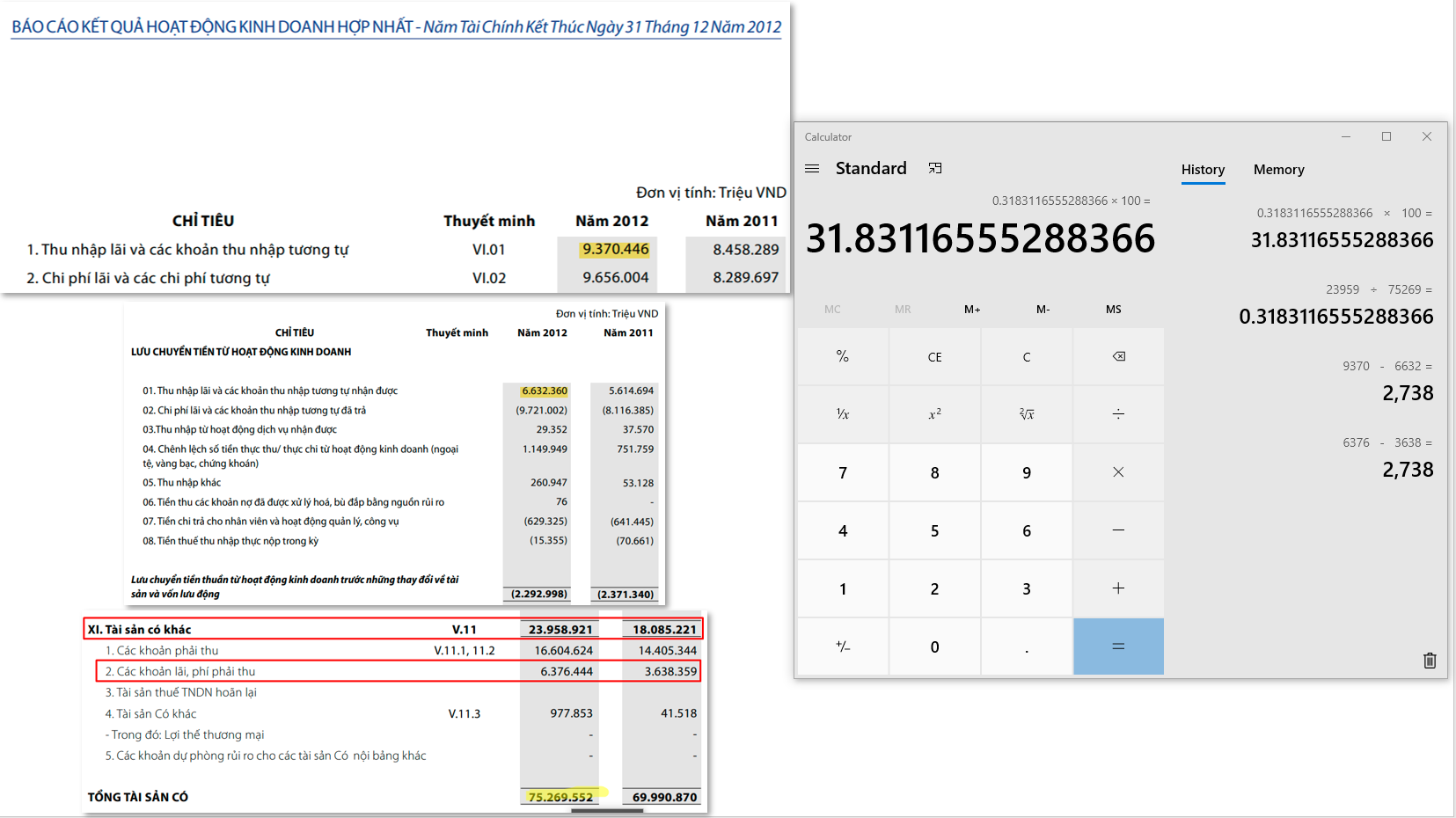
Task: Recall history entry 23959 ÷ 75269
Action: (x=1335, y=304)
